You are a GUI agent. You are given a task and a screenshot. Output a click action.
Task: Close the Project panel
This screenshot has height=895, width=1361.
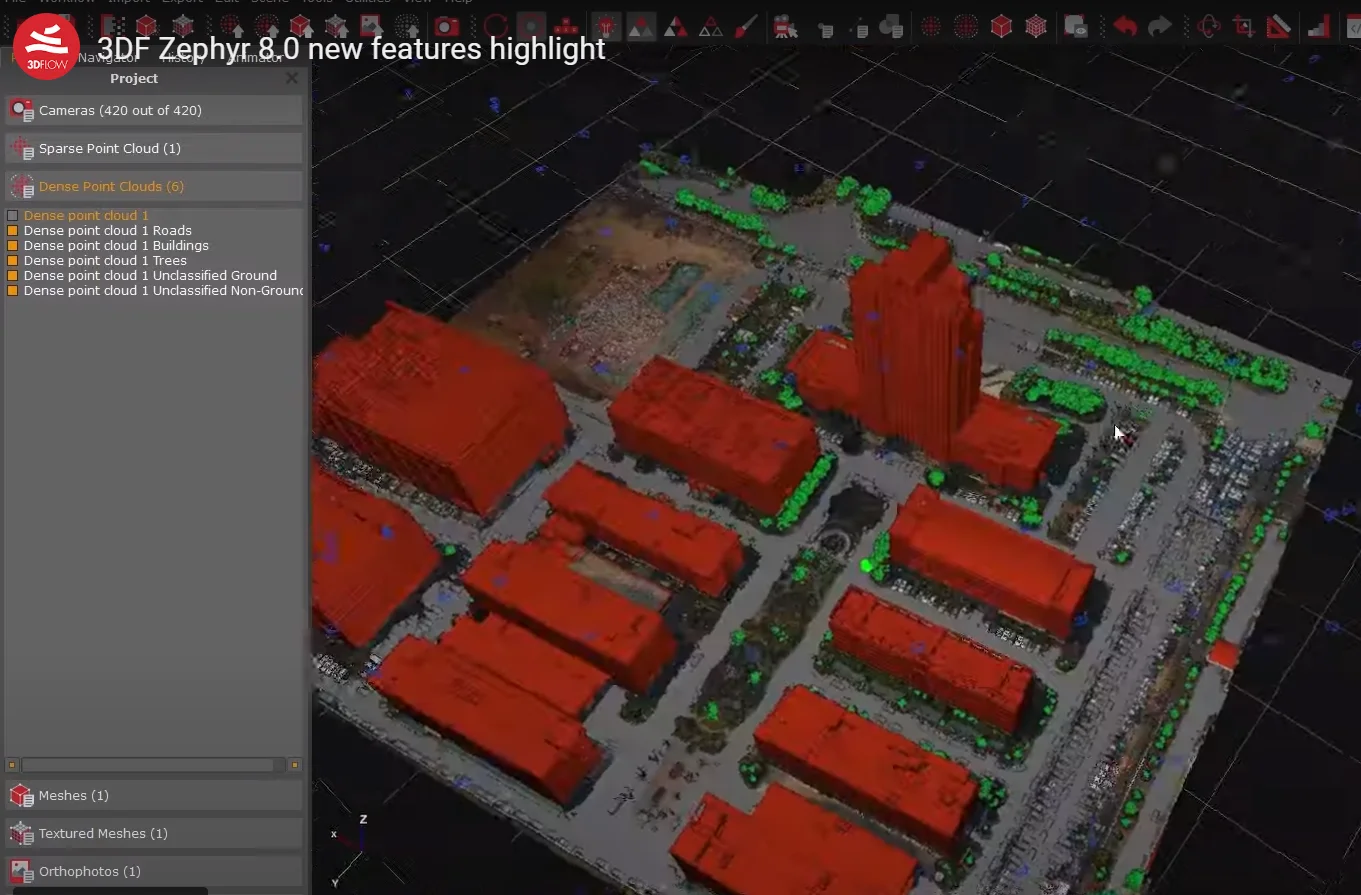pos(291,78)
